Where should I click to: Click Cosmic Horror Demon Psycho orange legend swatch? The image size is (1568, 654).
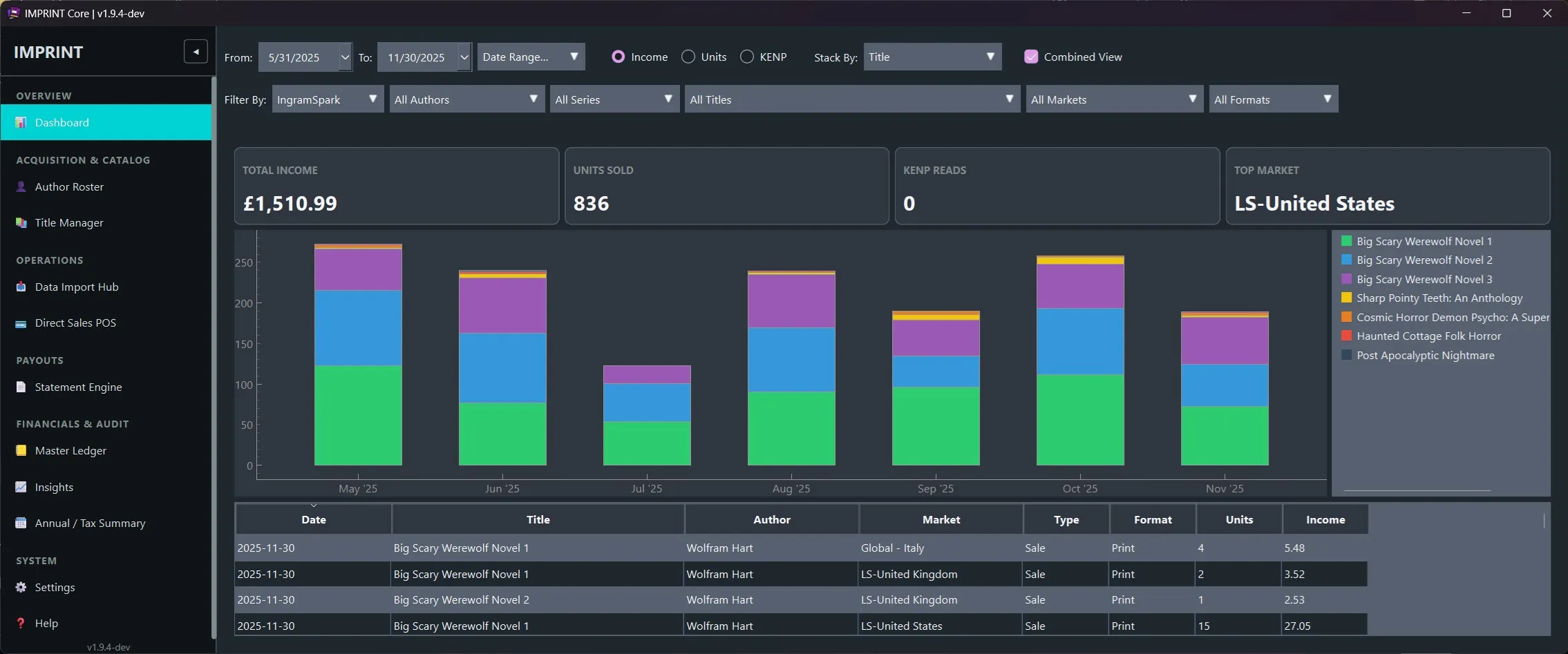point(1346,317)
